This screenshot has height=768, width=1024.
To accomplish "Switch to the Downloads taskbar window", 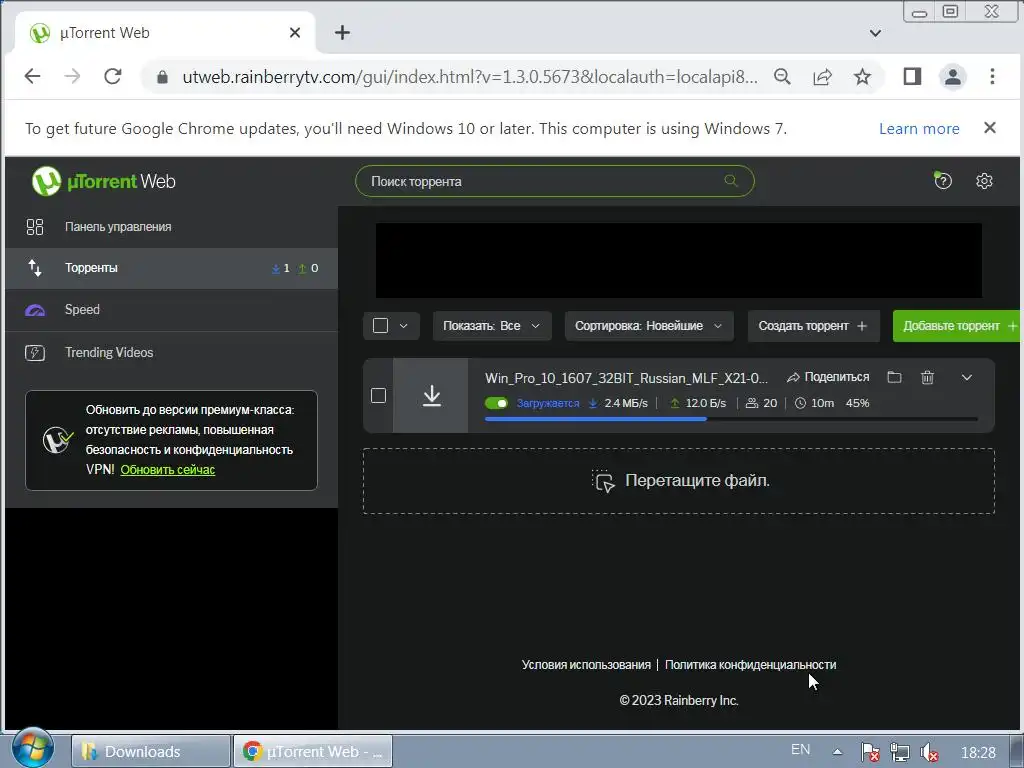I will 150,752.
